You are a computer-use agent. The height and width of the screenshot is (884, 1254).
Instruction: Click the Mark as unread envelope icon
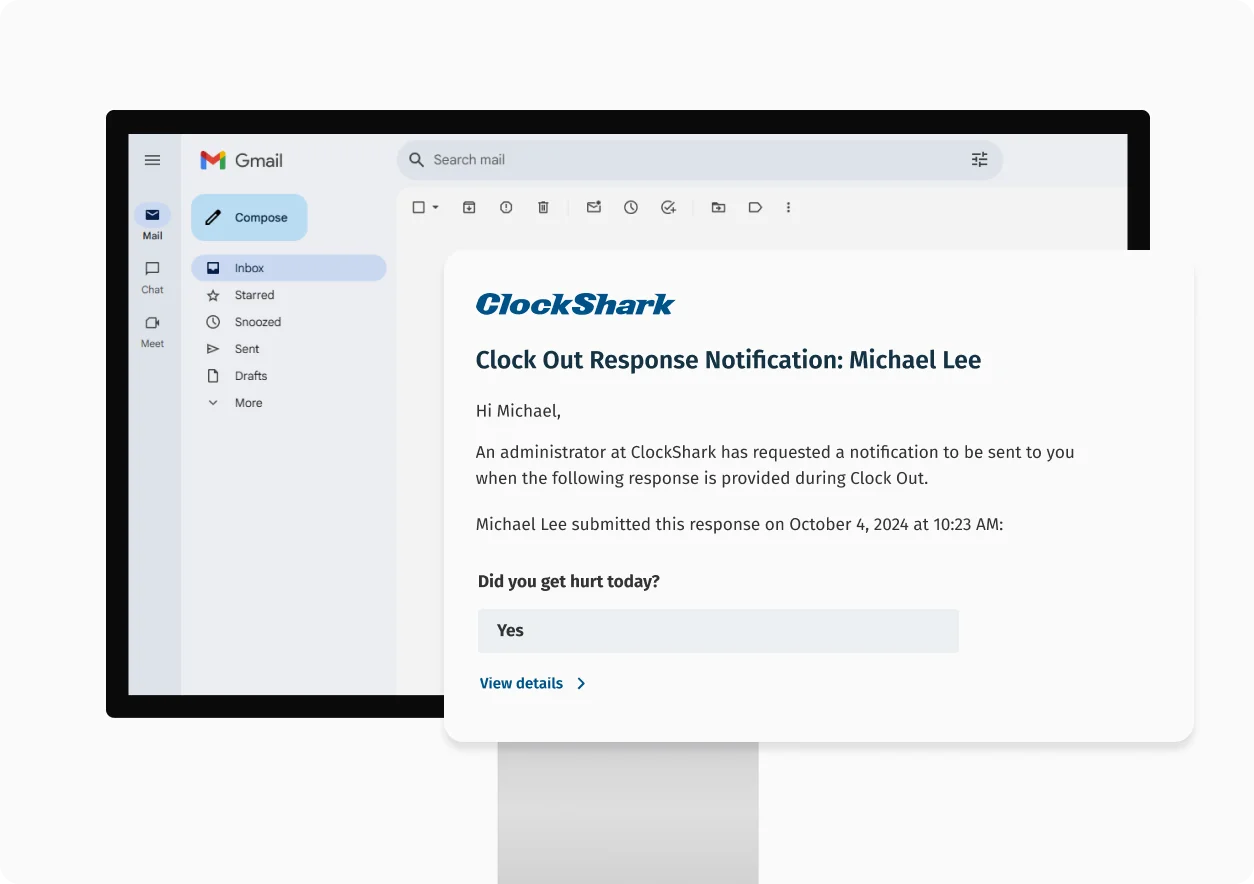594,207
